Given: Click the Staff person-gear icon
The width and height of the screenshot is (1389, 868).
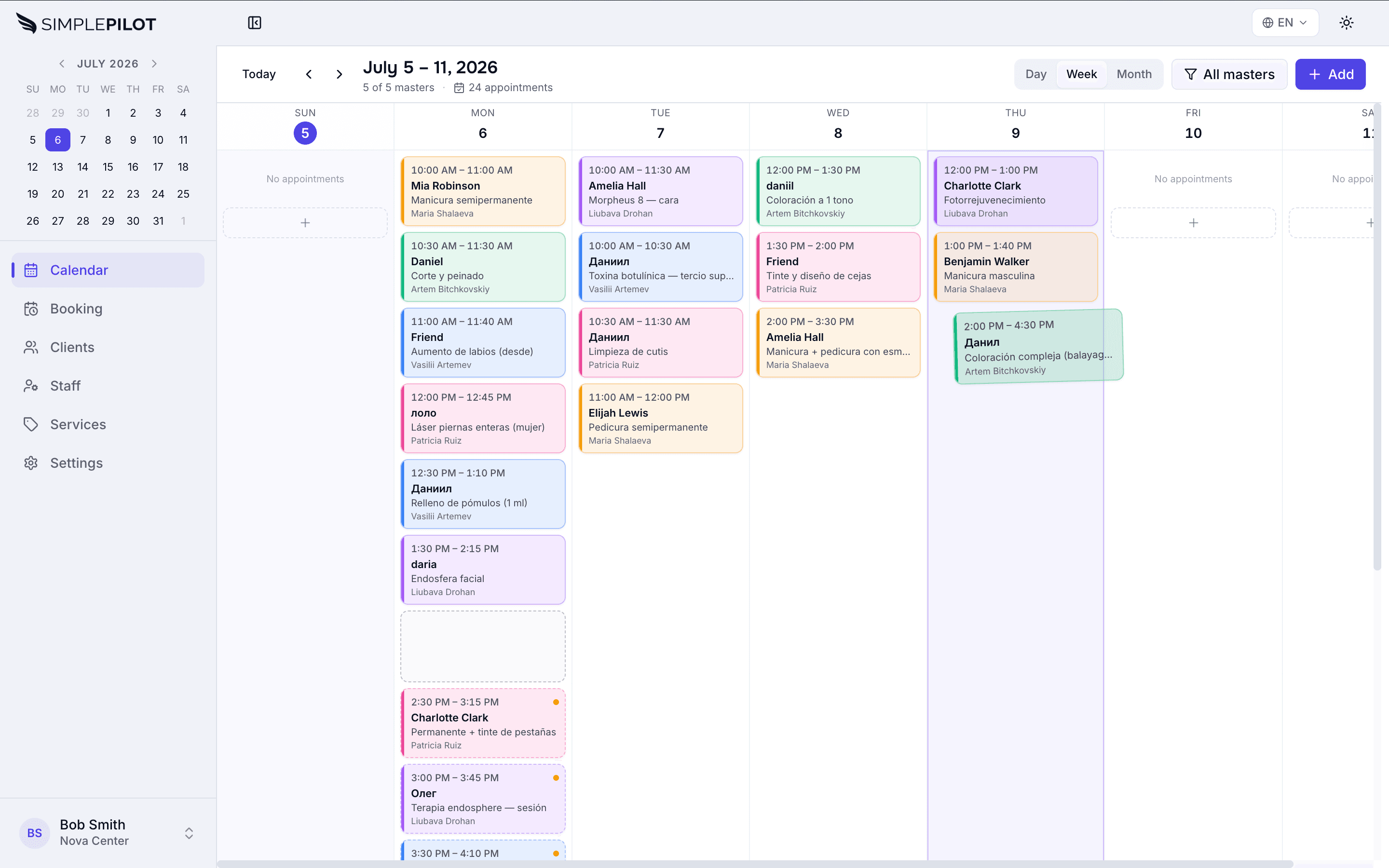Looking at the screenshot, I should pos(31,386).
